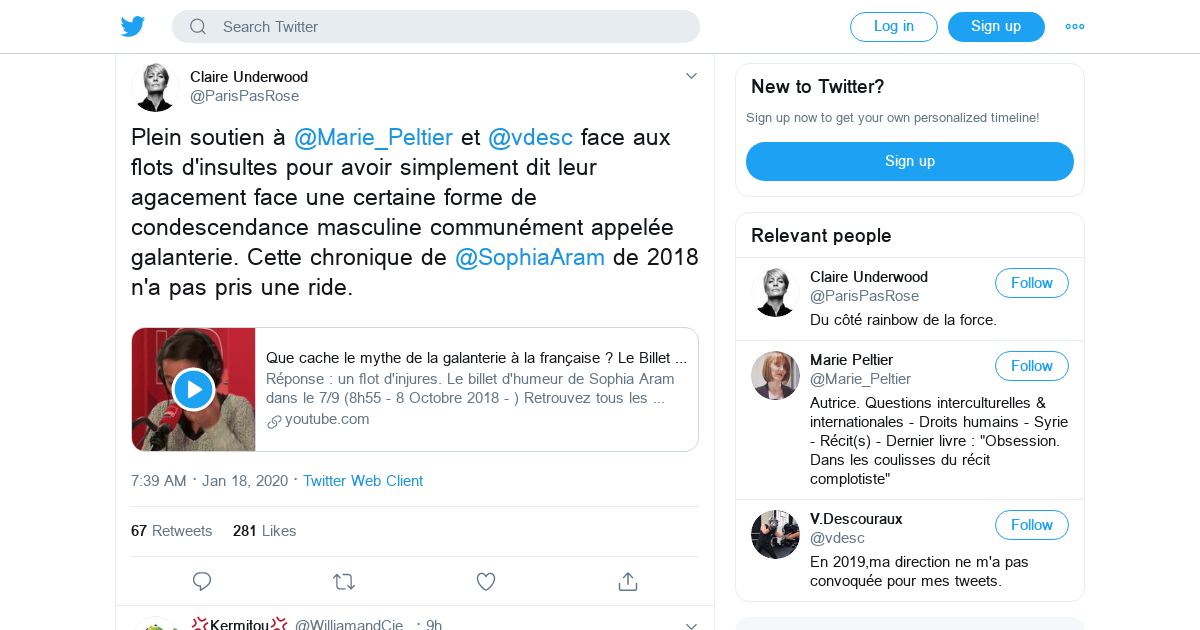This screenshot has height=630, width=1200.
Task: Follow V.Descouraux
Action: (1031, 525)
